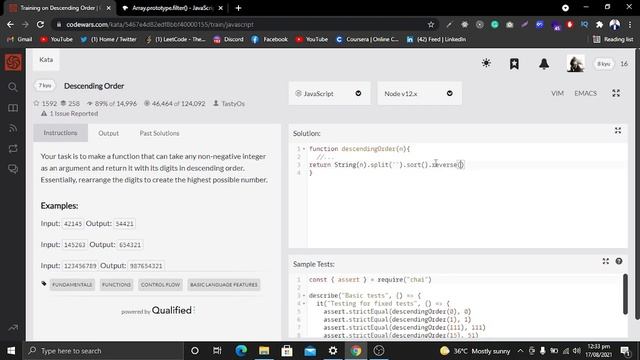This screenshot has height=360, width=640.
Task: Switch to Past Solutions tab
Action: 159,133
